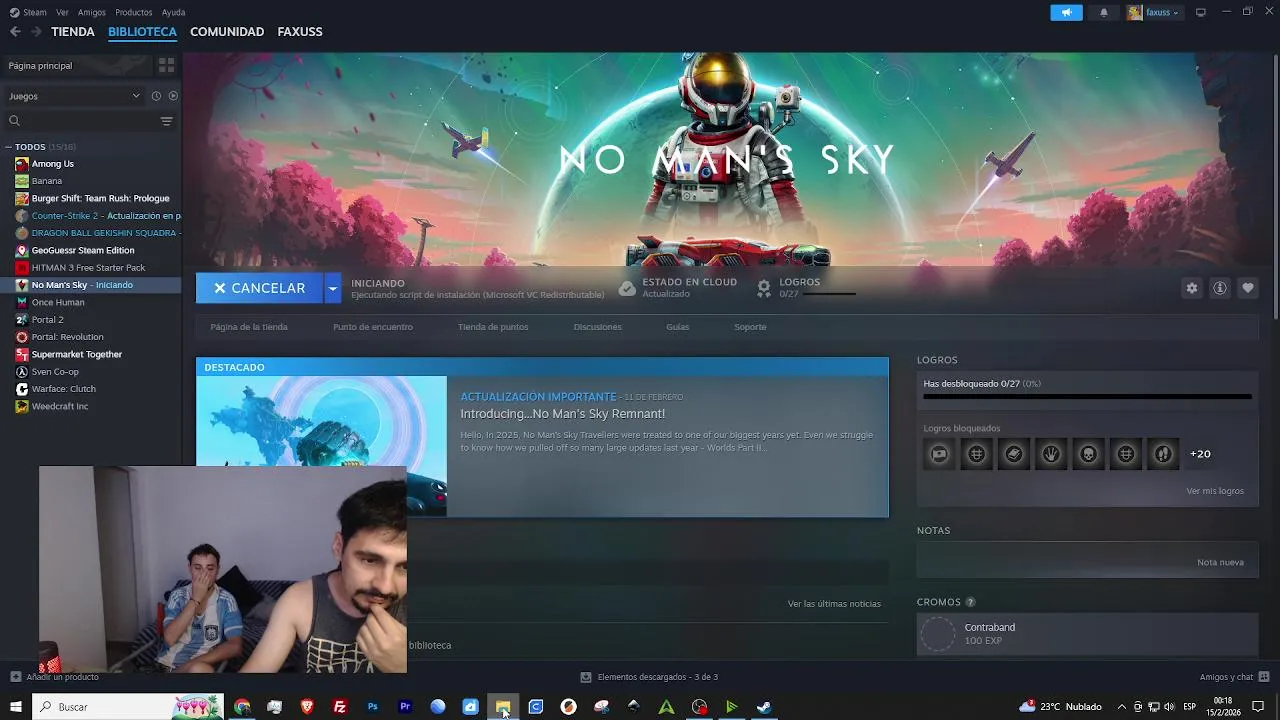Go forward with the right arrow

pos(36,32)
